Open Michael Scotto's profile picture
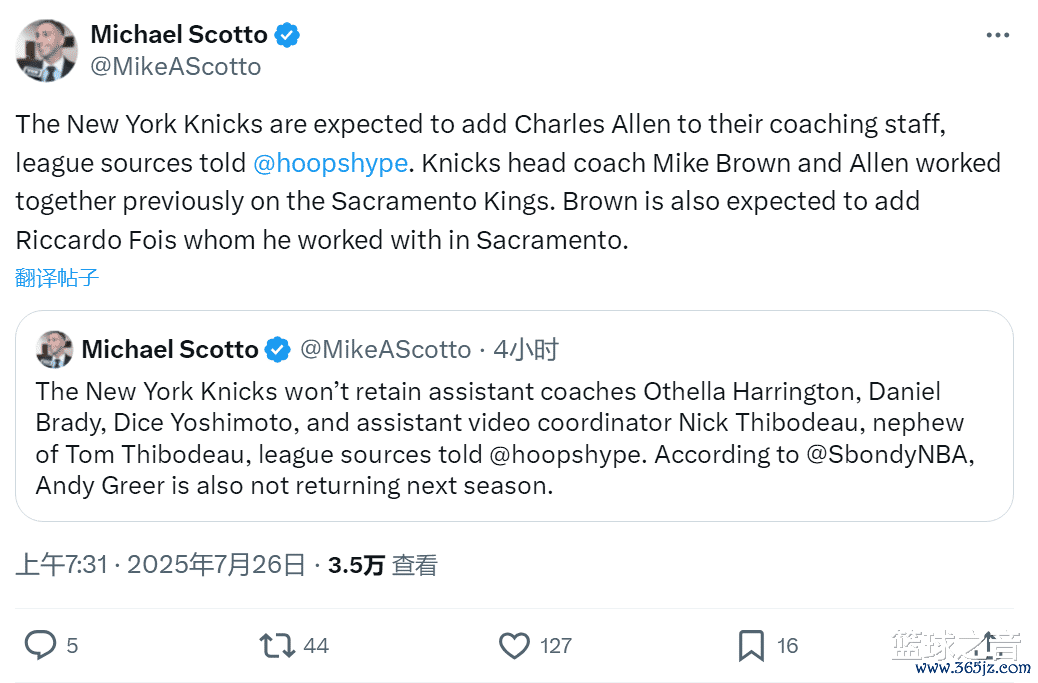Image resolution: width=1038 pixels, height=683 pixels. [46, 50]
